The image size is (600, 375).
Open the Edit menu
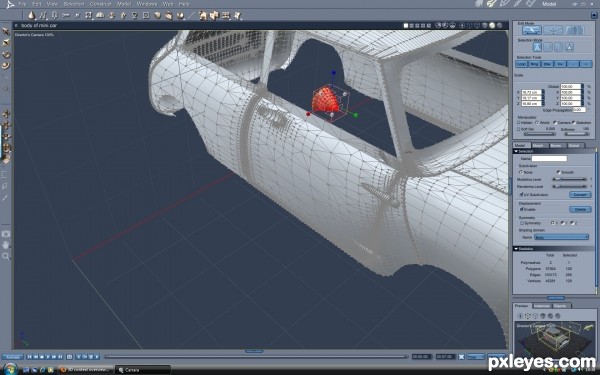(x=37, y=4)
